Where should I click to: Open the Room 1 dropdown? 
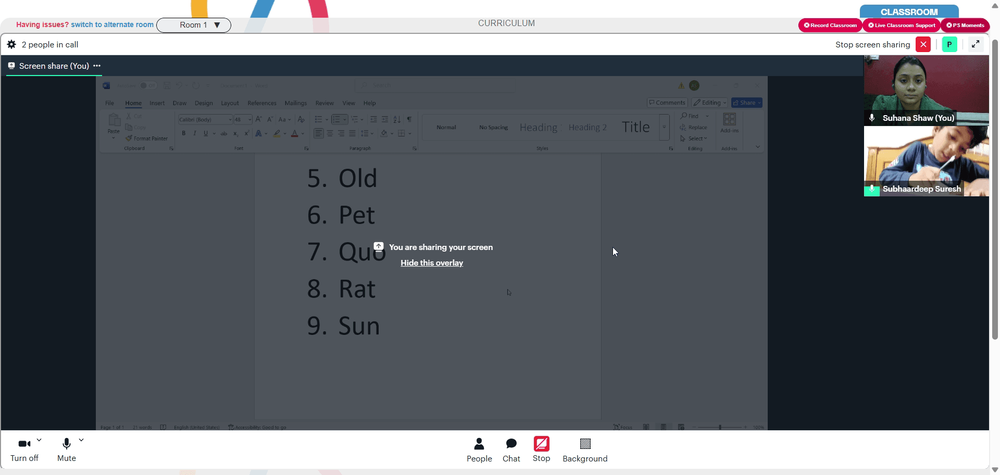[194, 25]
